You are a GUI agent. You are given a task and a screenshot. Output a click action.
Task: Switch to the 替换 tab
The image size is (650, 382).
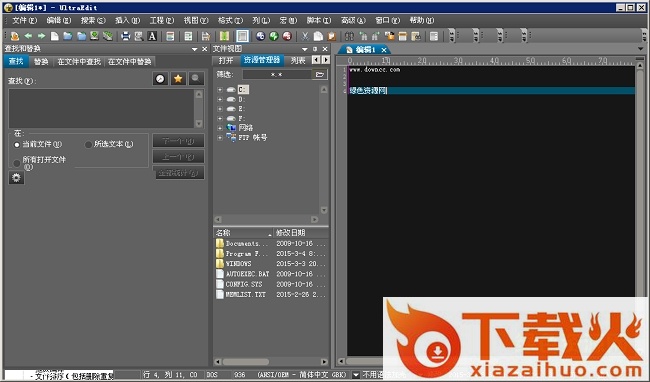pyautogui.click(x=41, y=62)
